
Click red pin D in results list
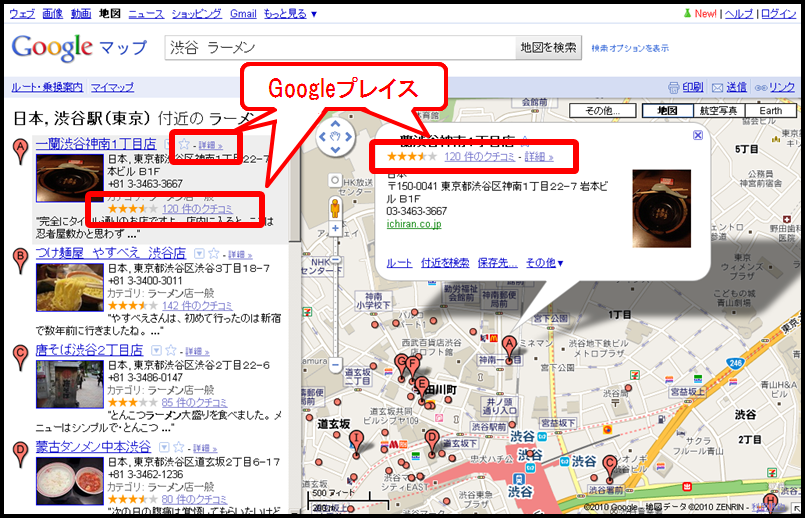pos(20,454)
